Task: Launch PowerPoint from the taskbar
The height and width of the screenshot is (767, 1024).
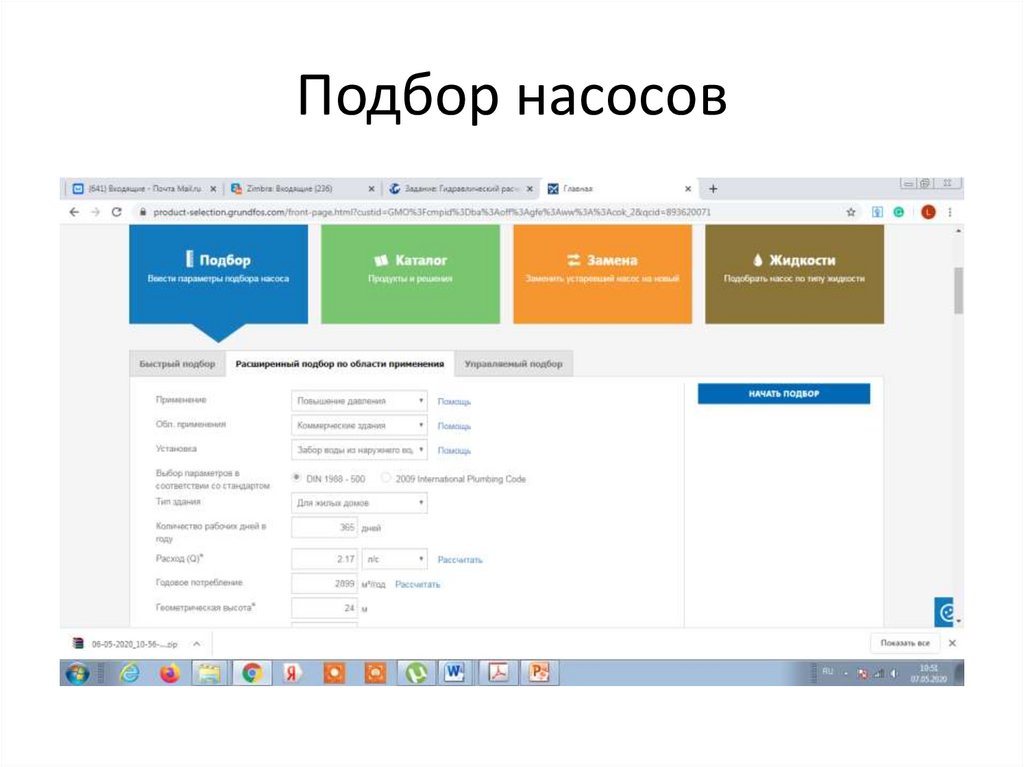Action: point(538,672)
